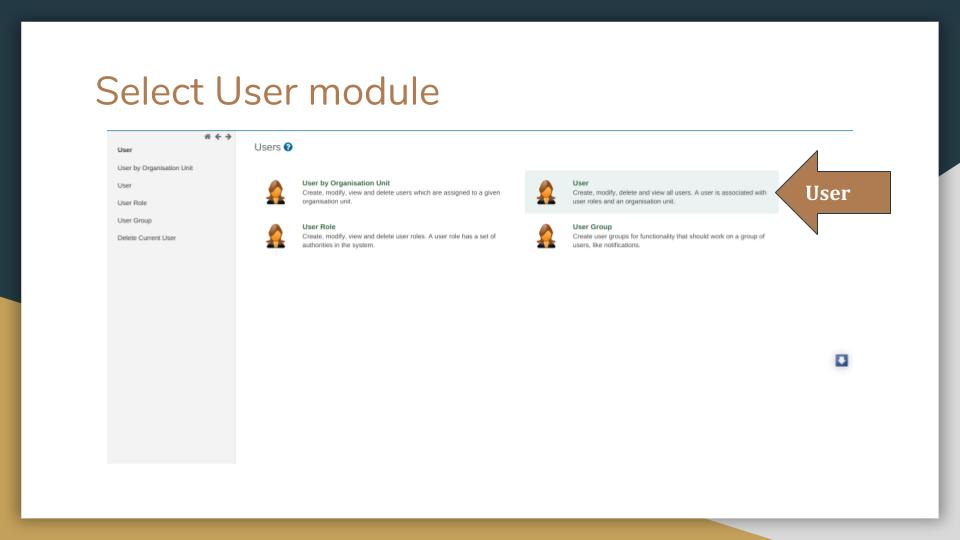Click the User Group person icon

coord(546,236)
